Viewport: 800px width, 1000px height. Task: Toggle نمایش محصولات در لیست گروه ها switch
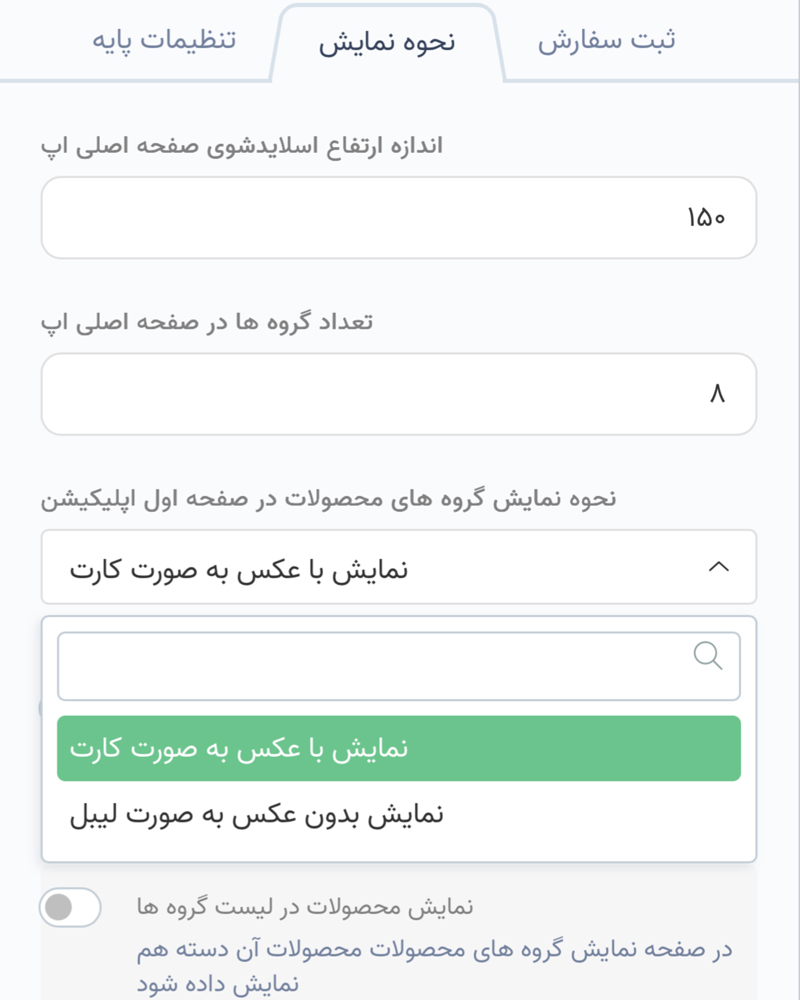click(x=69, y=908)
